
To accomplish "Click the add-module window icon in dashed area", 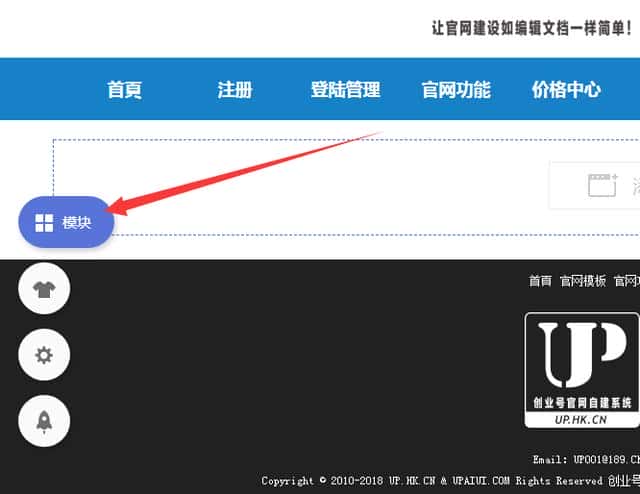I will pos(602,185).
